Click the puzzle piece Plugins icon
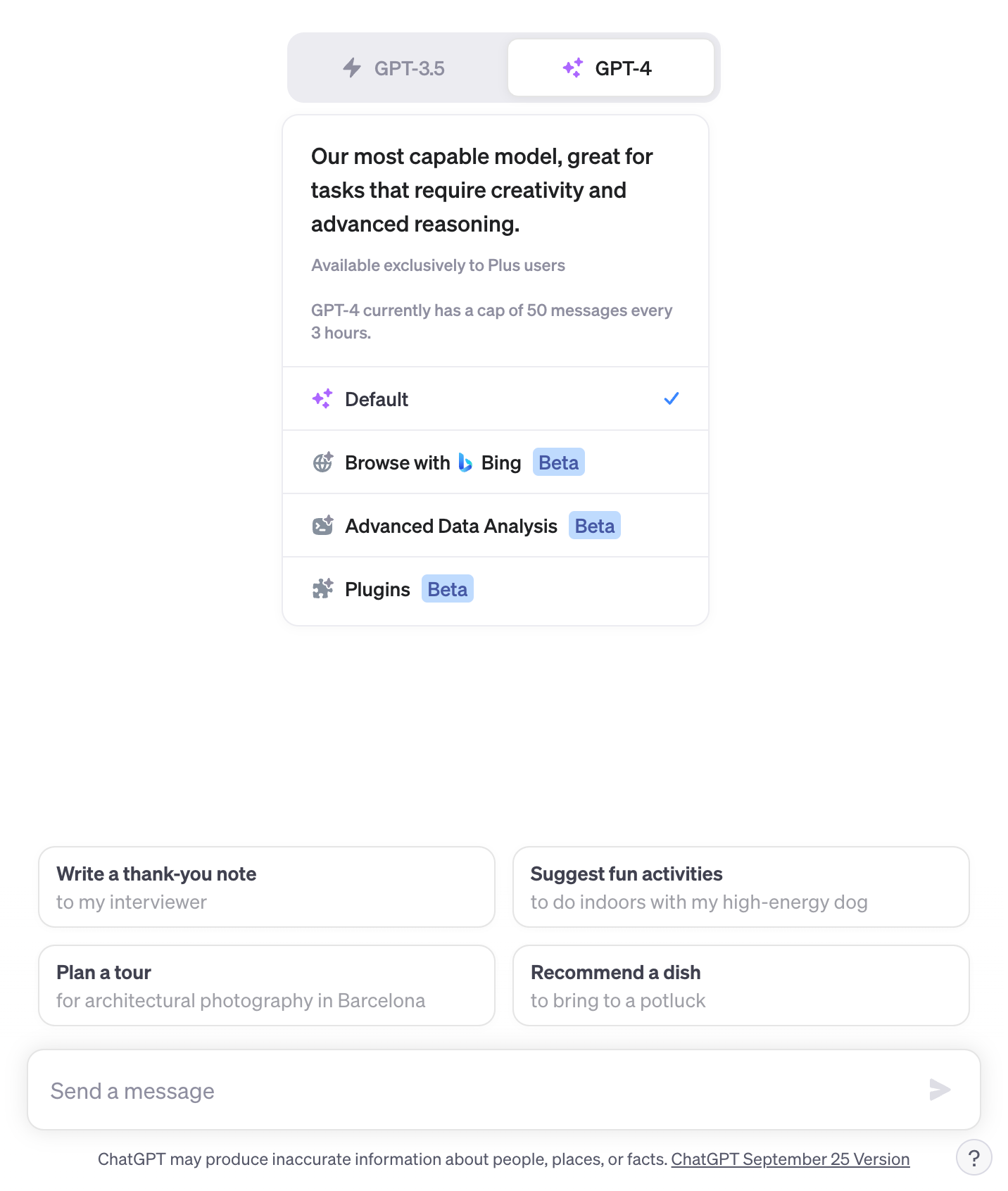Viewport: 1008px width, 1191px height. click(322, 589)
